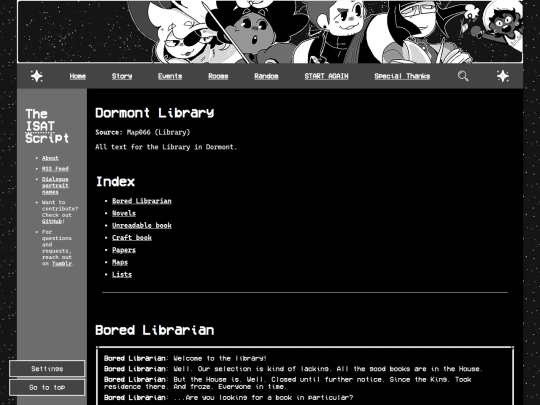
Task: Jump to Novels index entry
Action: point(124,213)
